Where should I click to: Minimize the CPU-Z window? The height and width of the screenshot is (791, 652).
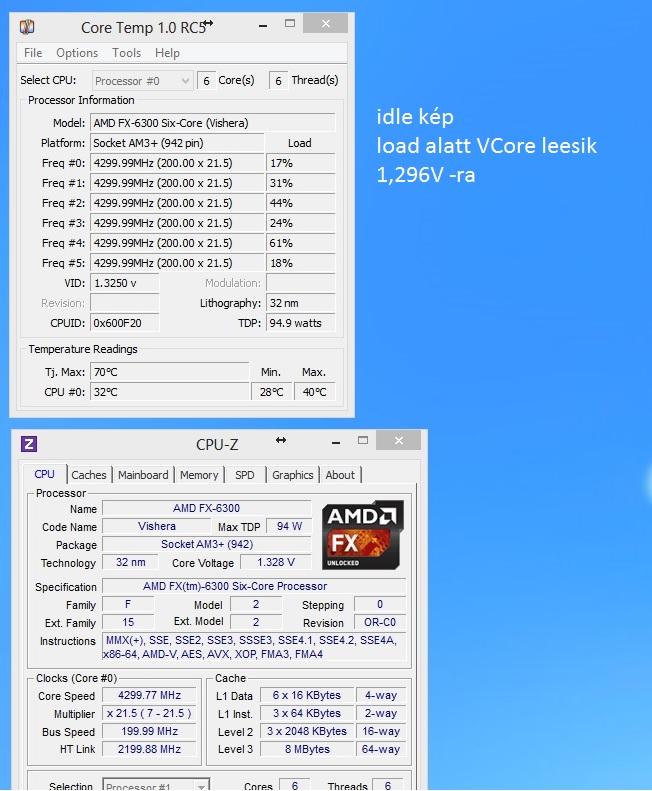click(x=336, y=442)
